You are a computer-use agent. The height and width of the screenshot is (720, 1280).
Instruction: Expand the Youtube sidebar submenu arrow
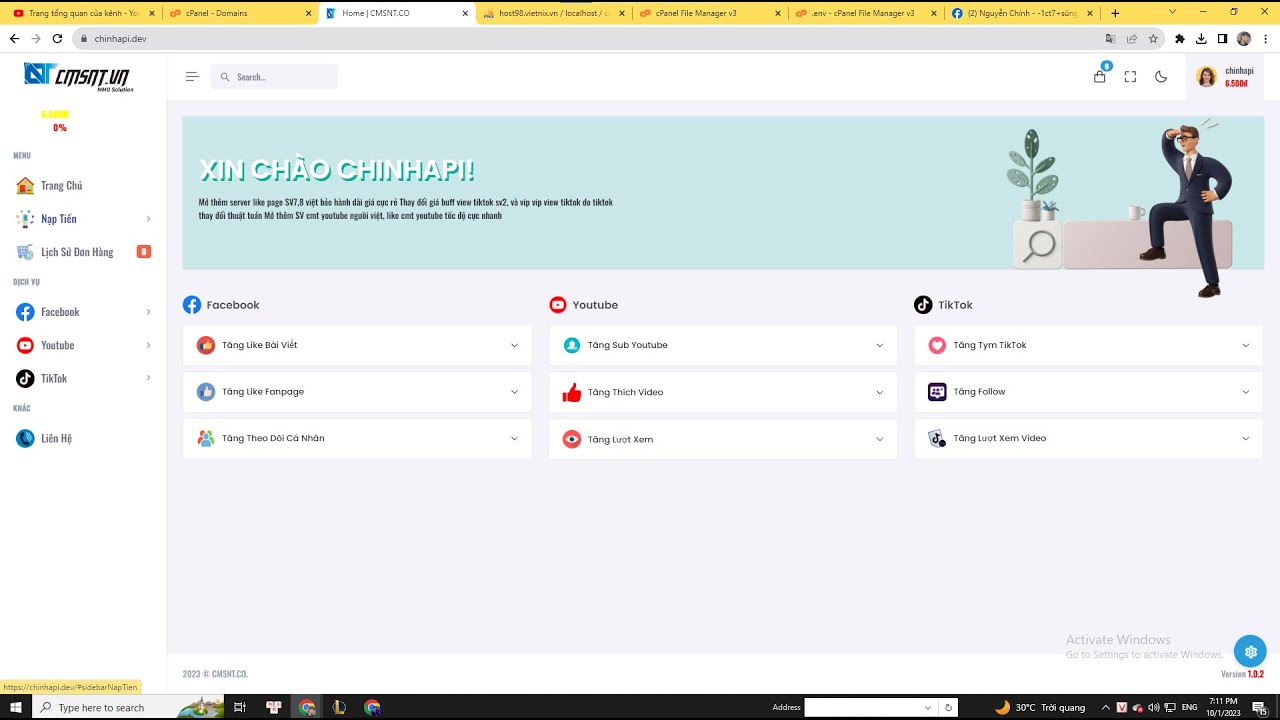(149, 345)
